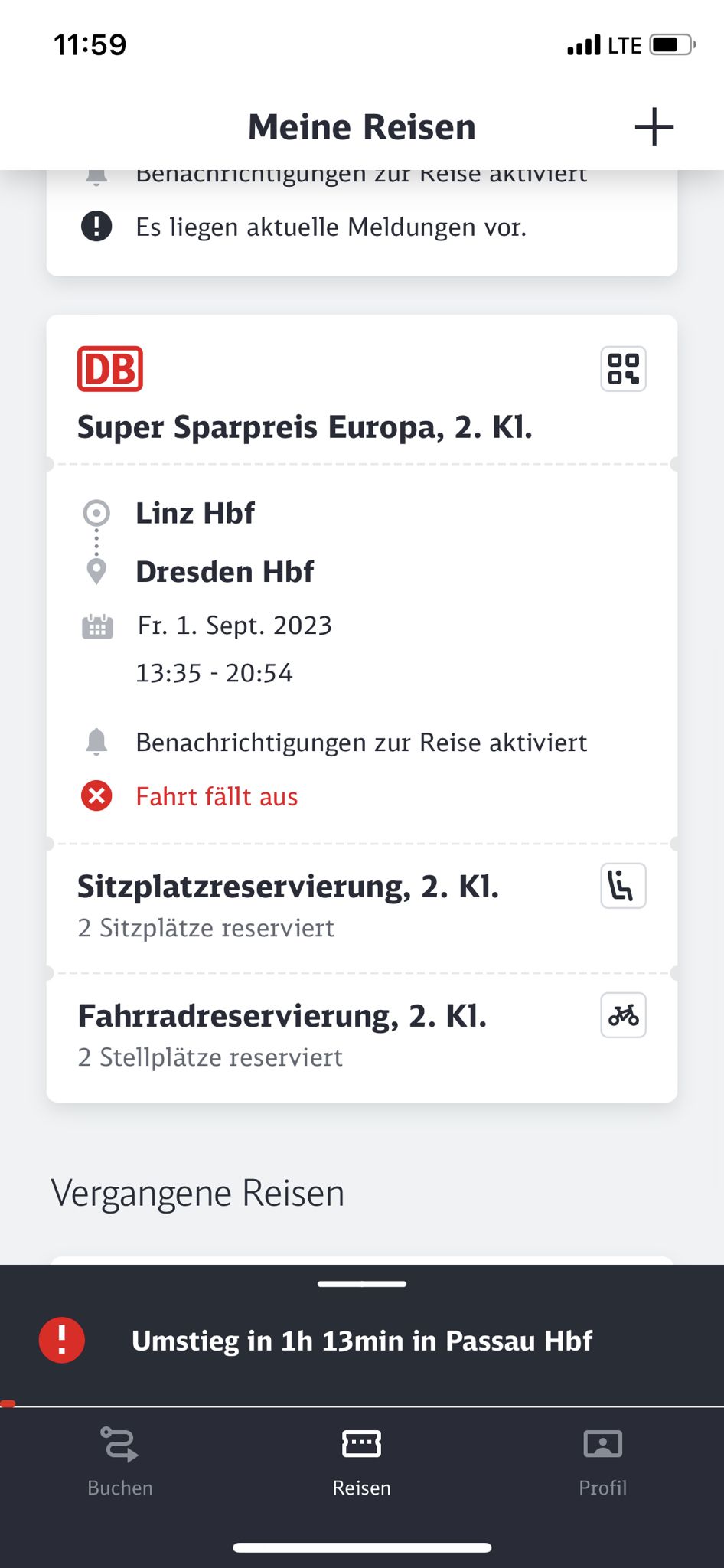
Task: Tap the plus icon to add a trip
Action: click(x=654, y=127)
